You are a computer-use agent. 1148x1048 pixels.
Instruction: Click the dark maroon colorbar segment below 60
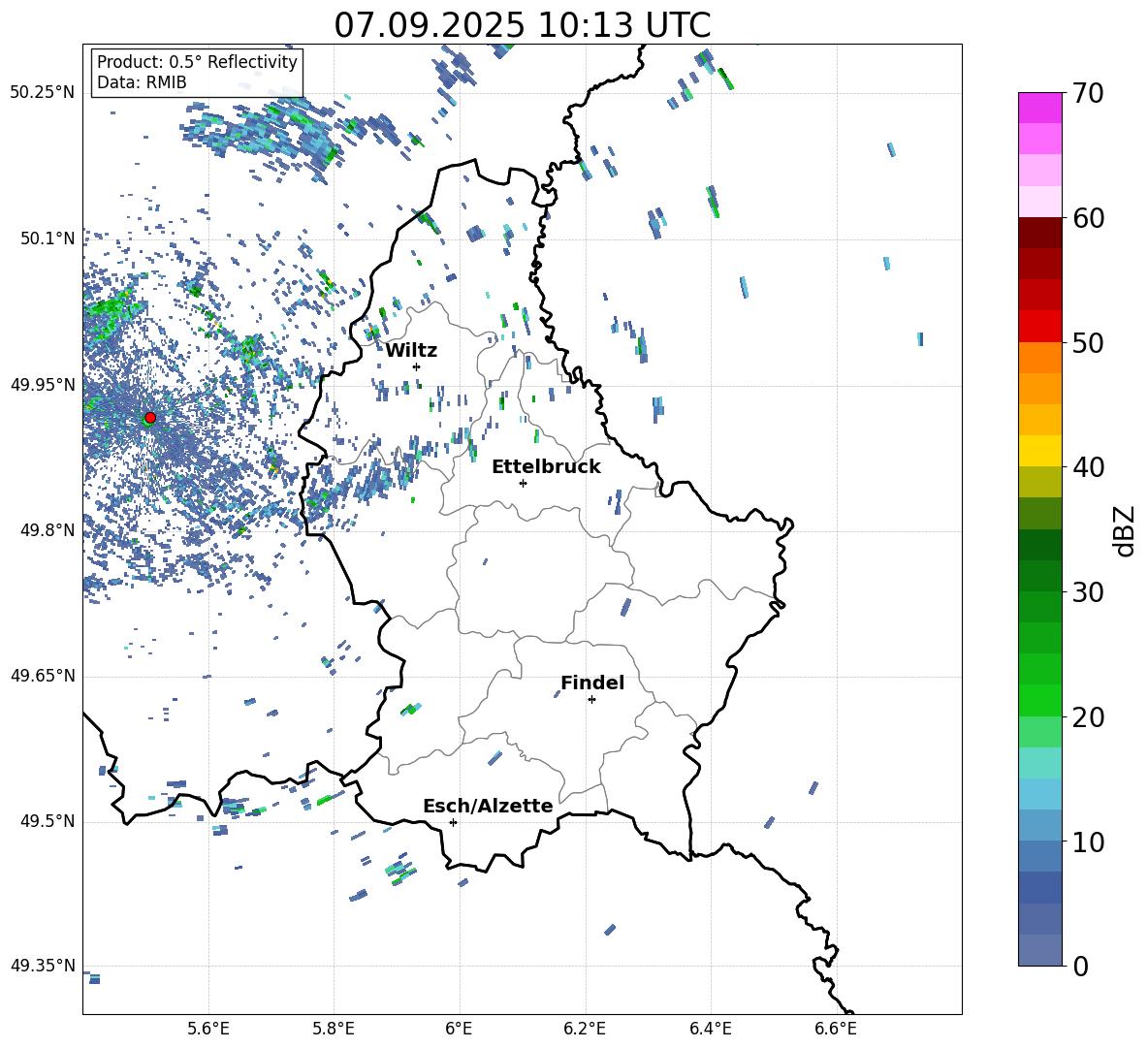(1039, 233)
